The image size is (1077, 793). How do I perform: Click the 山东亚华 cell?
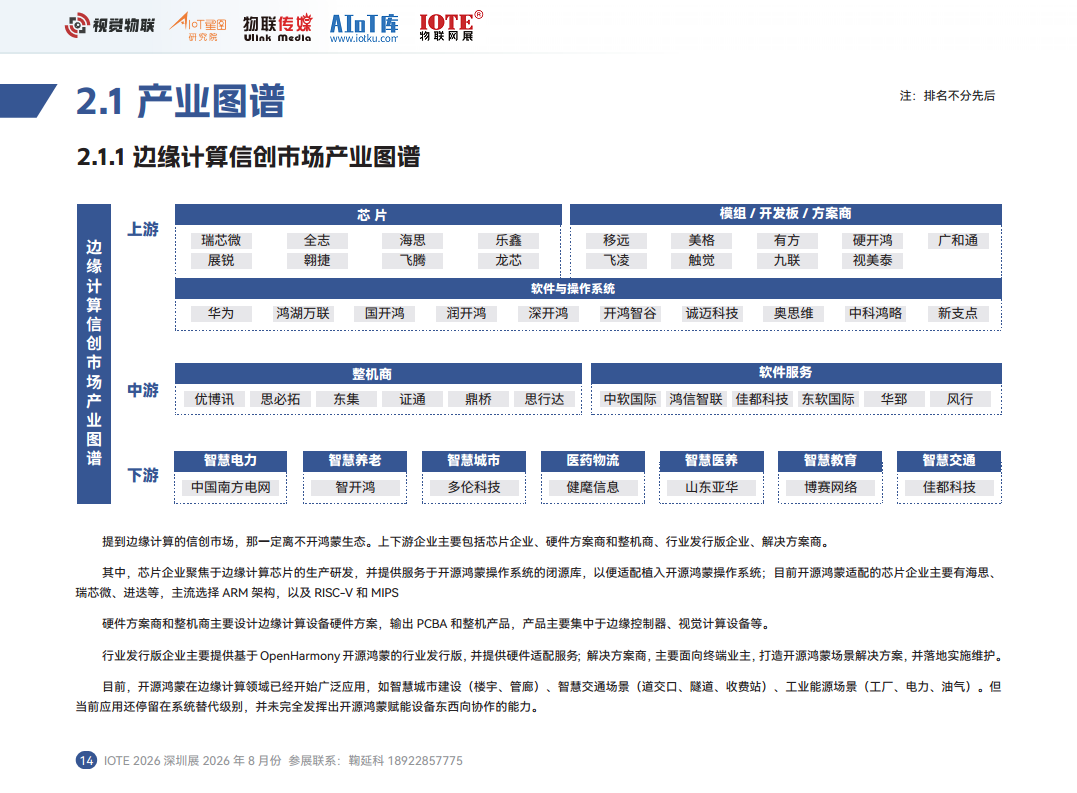pos(712,487)
